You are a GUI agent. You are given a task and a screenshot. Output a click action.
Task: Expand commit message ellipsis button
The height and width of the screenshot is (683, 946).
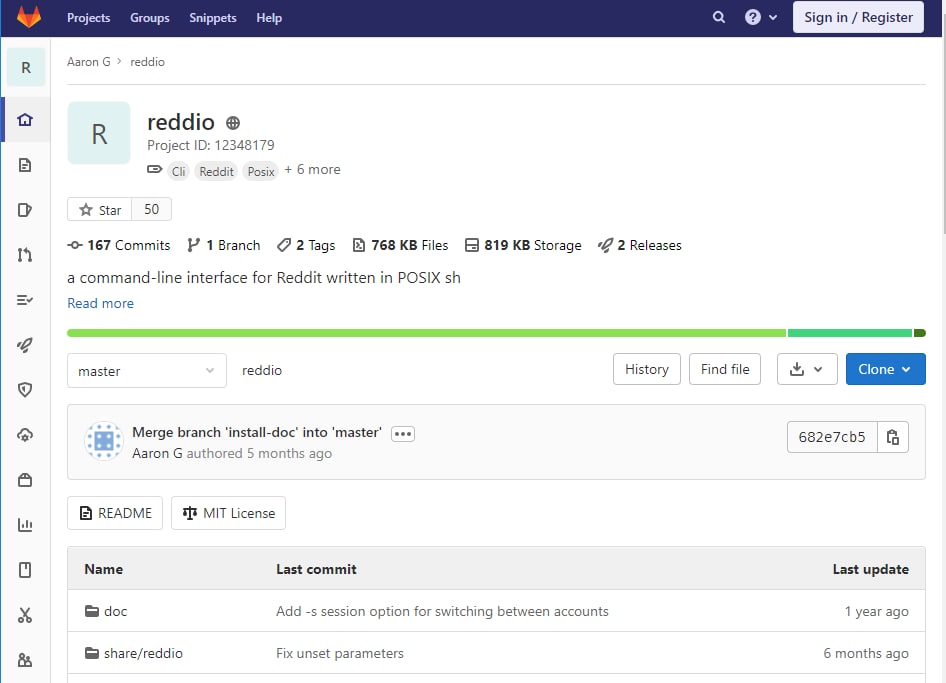pyautogui.click(x=402, y=434)
